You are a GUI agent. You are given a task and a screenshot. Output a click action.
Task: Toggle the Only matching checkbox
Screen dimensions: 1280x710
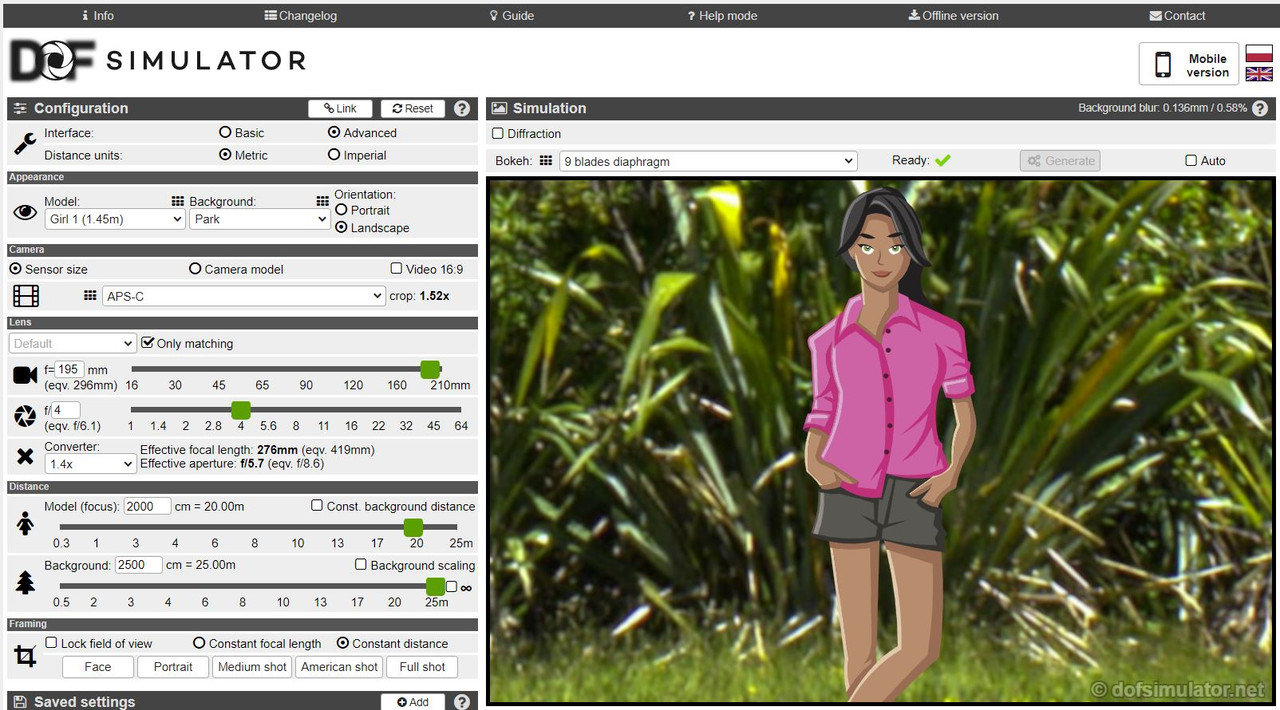pyautogui.click(x=148, y=343)
